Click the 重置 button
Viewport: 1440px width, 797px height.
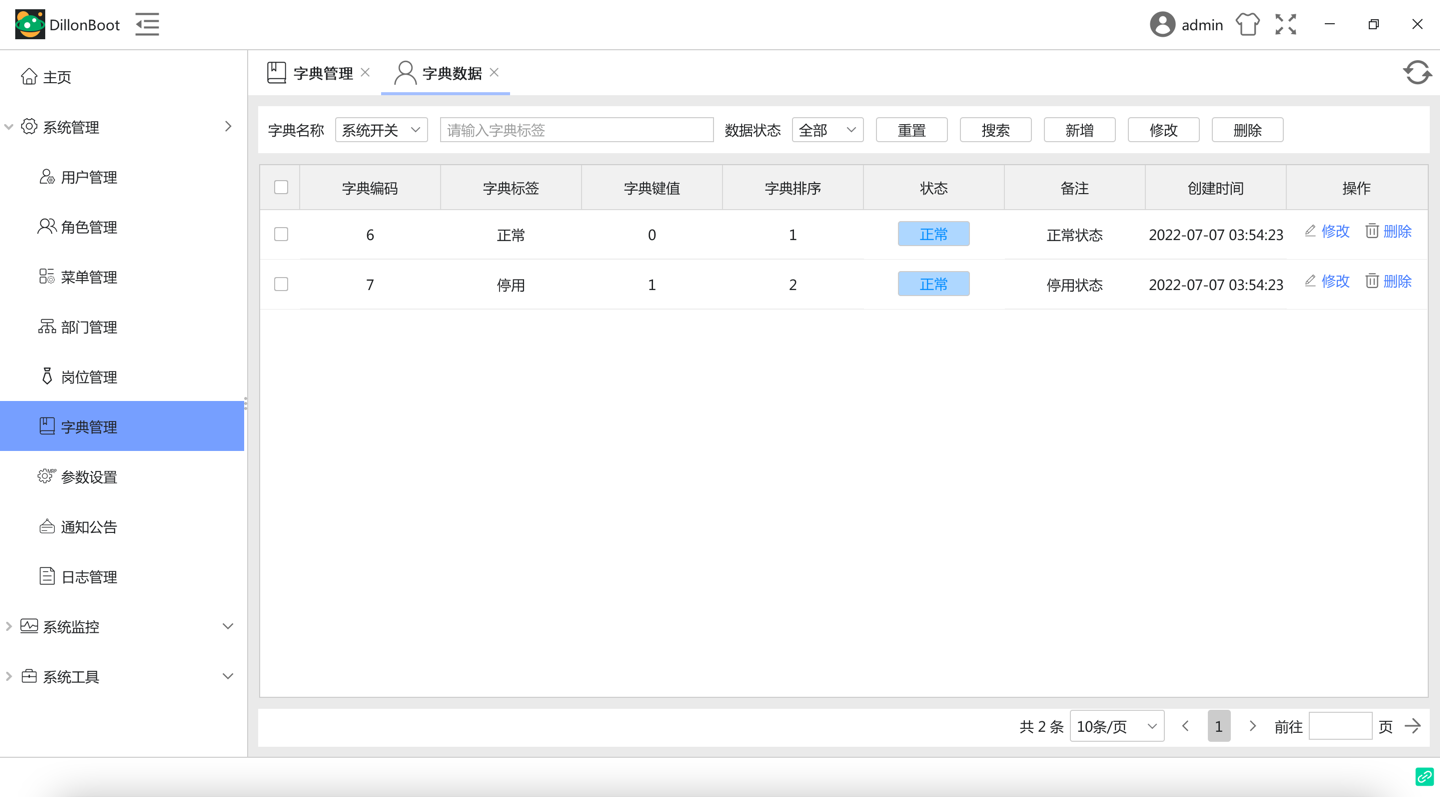[912, 130]
